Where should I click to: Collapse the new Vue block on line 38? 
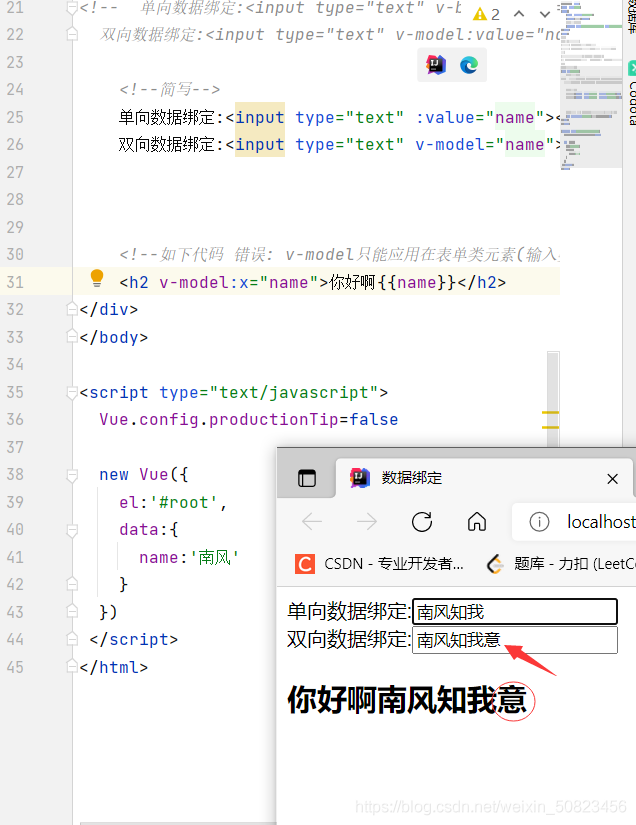pos(72,475)
